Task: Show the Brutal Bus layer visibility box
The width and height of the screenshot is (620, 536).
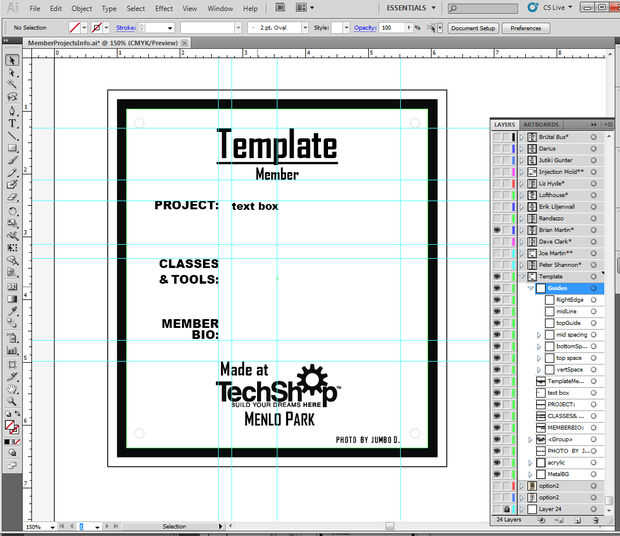Action: [497, 137]
